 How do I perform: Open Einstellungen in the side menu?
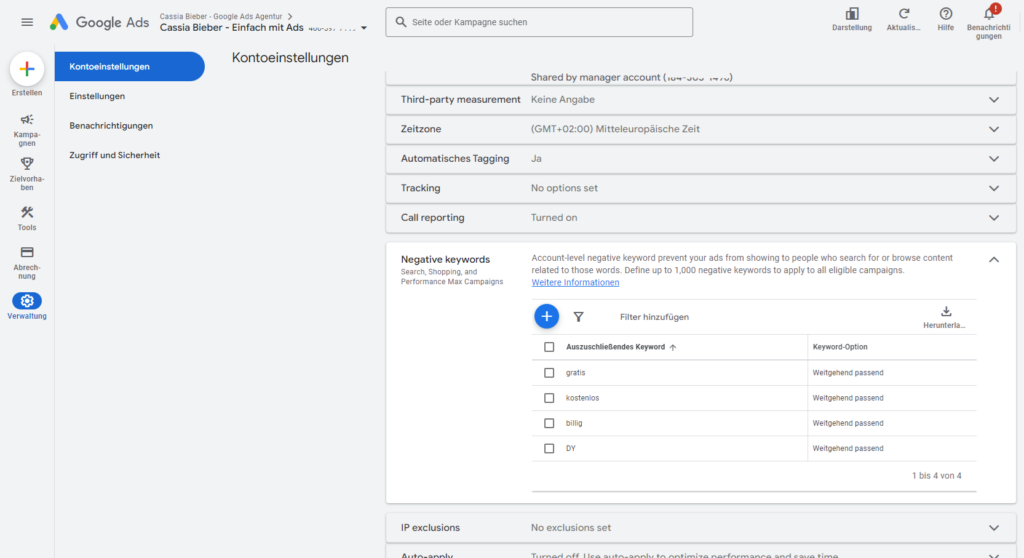tap(97, 96)
